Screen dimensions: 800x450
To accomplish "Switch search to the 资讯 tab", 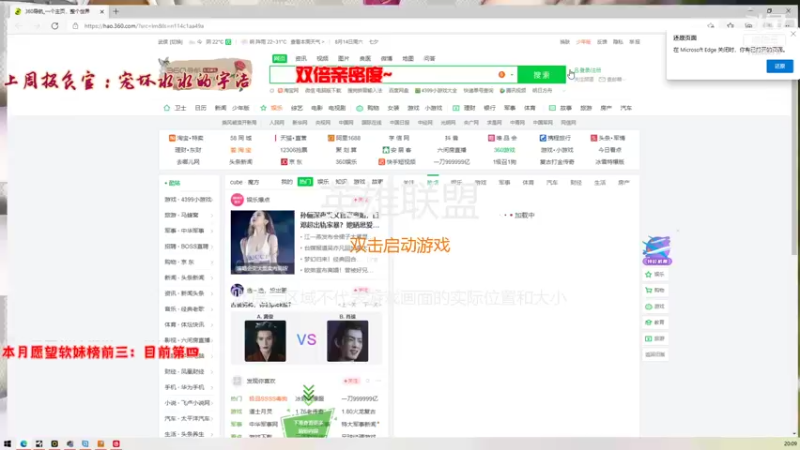I will 301,59.
